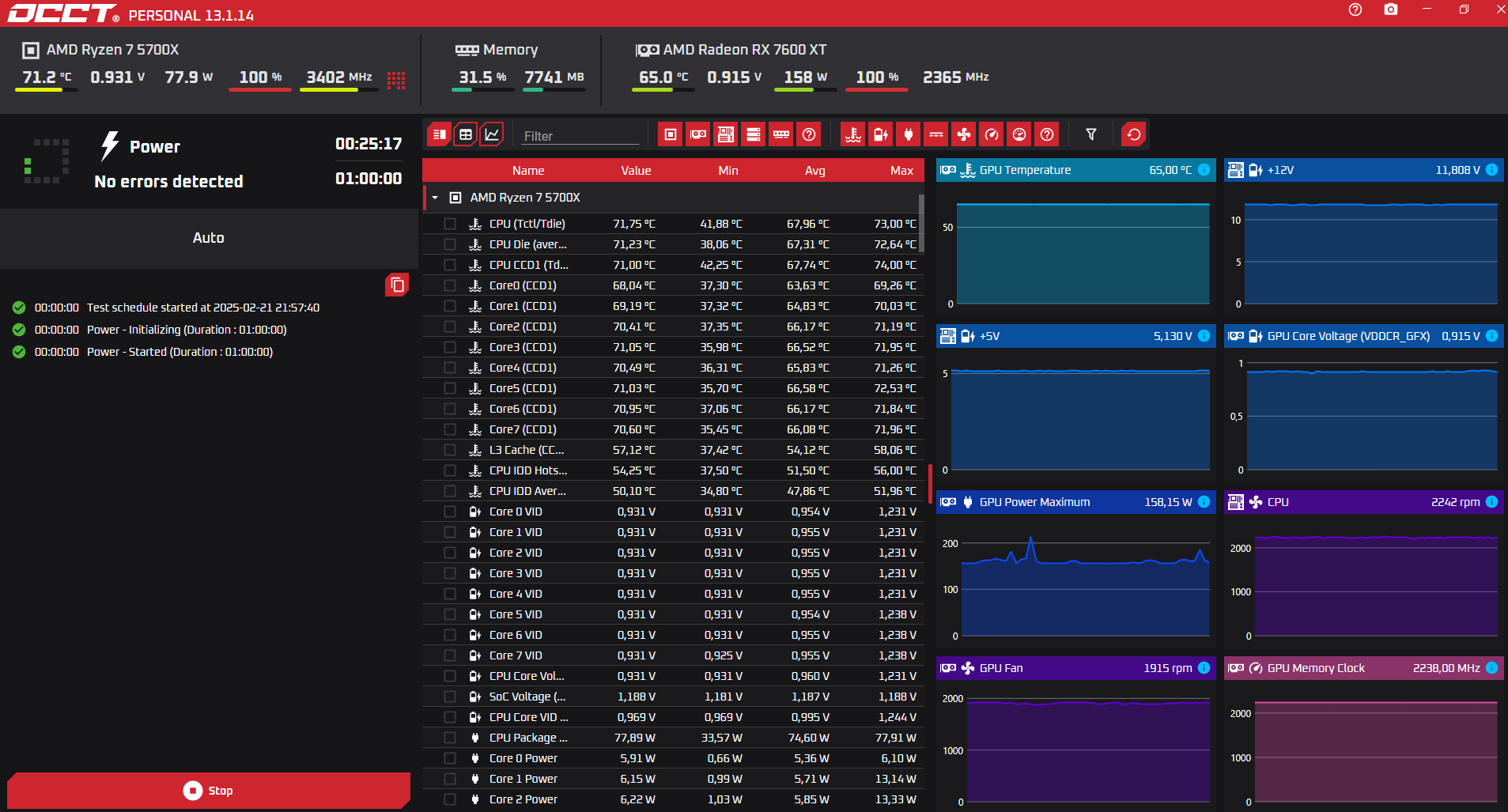The image size is (1508, 812).
Task: Open the help icon in title bar
Action: click(1355, 9)
